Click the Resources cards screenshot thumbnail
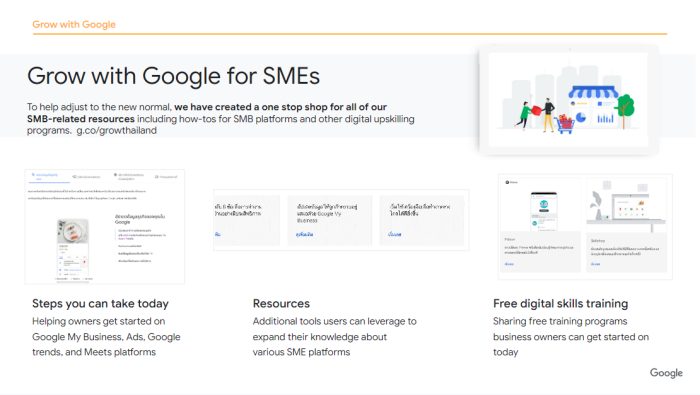 (x=341, y=220)
